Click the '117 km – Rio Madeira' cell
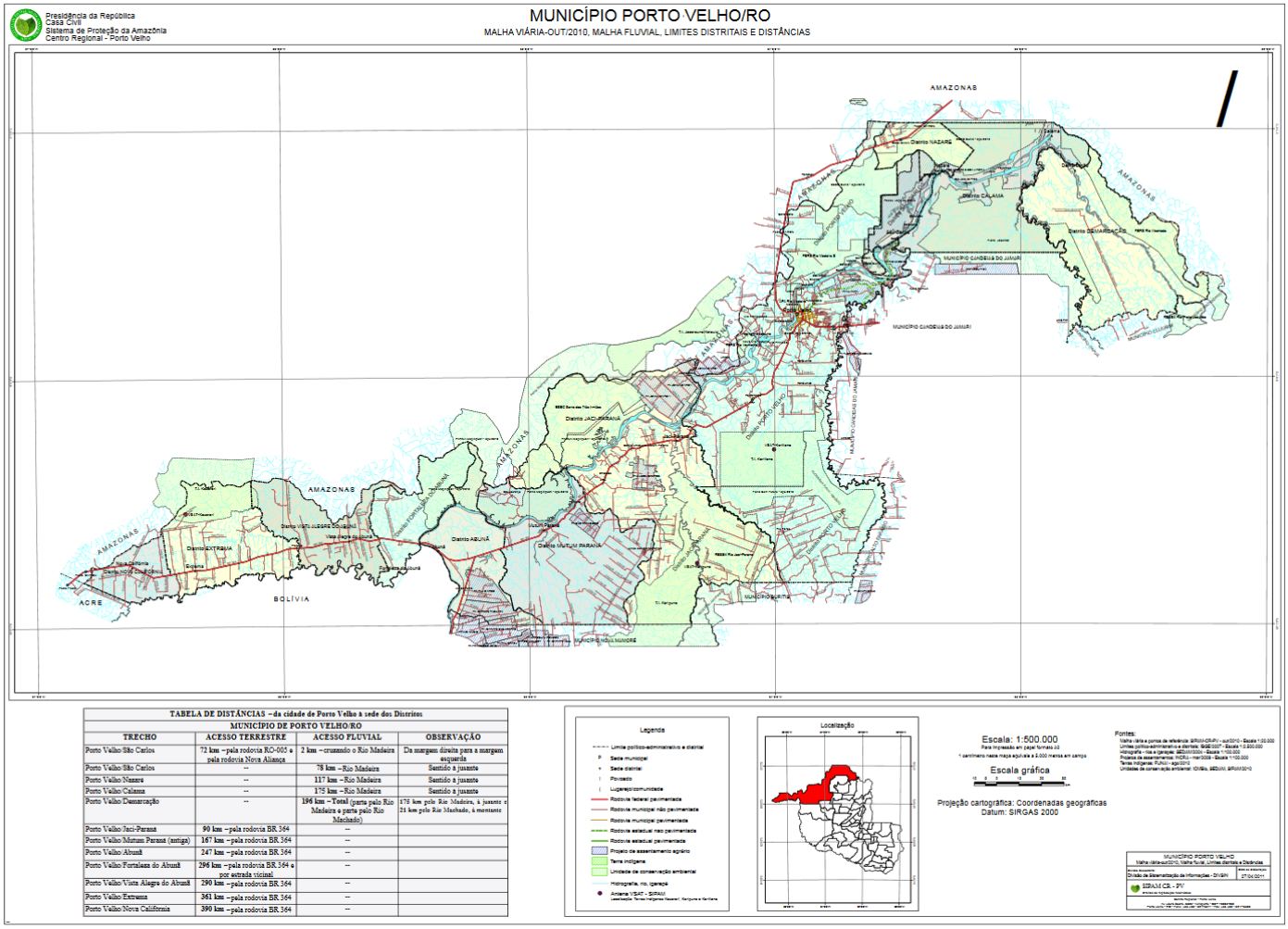The image size is (1288, 929). (347, 780)
